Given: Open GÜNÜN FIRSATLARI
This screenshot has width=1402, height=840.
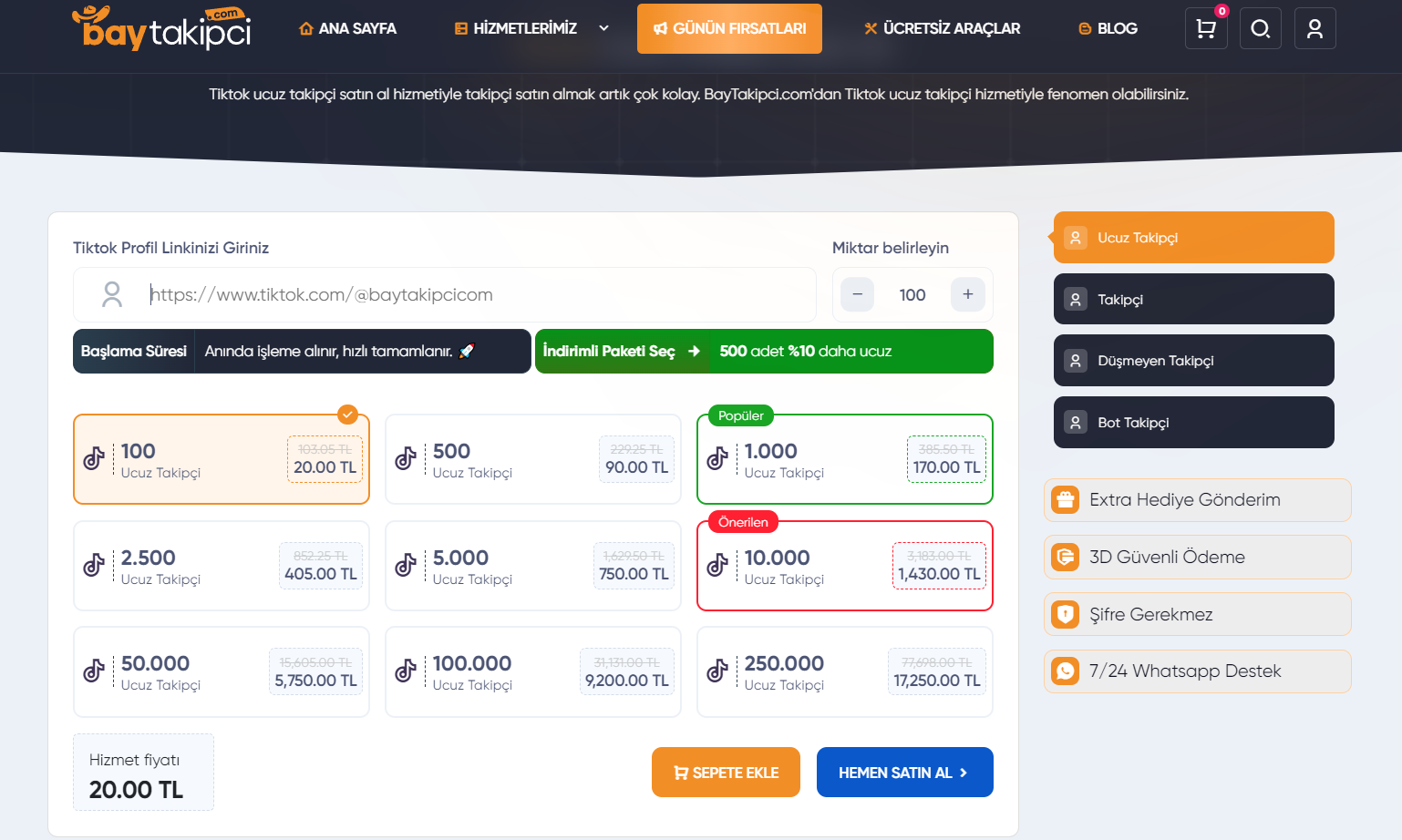Looking at the screenshot, I should click(729, 28).
